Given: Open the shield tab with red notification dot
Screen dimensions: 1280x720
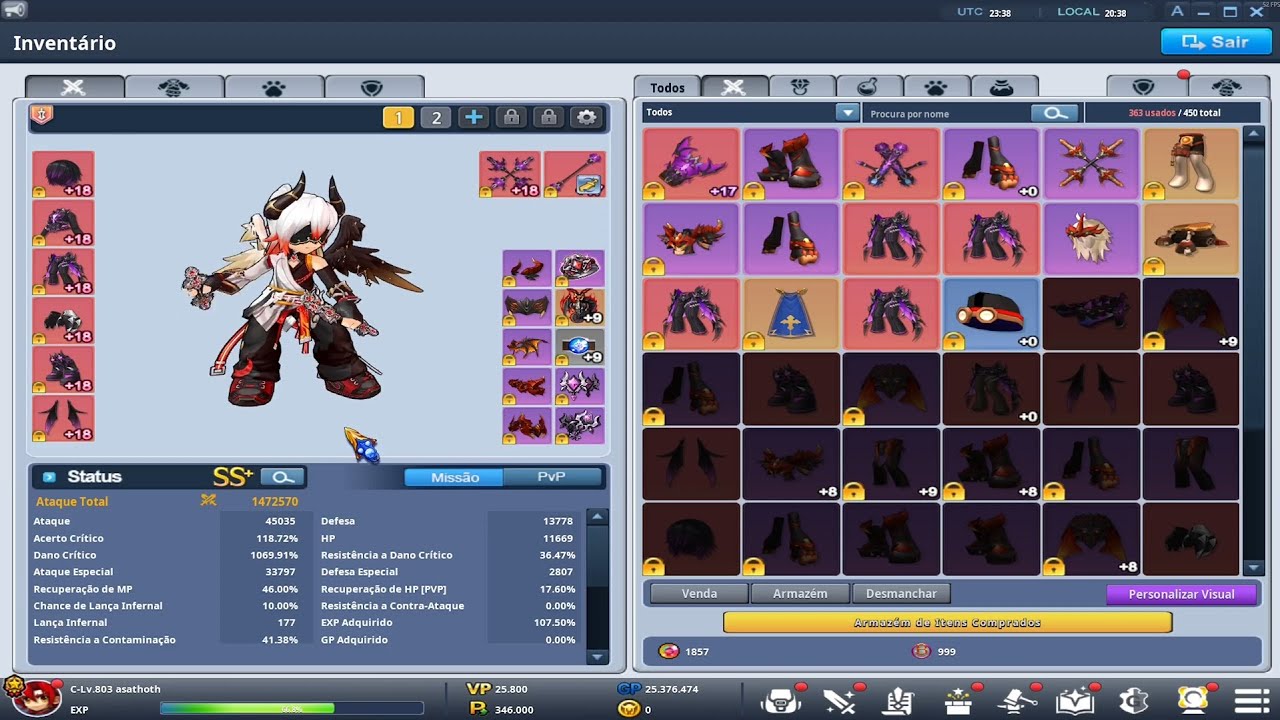Looking at the screenshot, I should pyautogui.click(x=1145, y=87).
